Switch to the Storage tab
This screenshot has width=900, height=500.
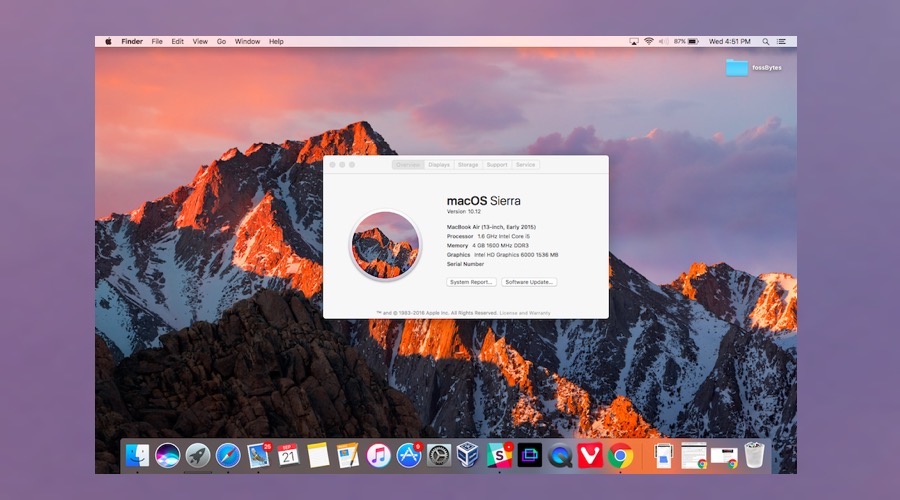coord(468,165)
